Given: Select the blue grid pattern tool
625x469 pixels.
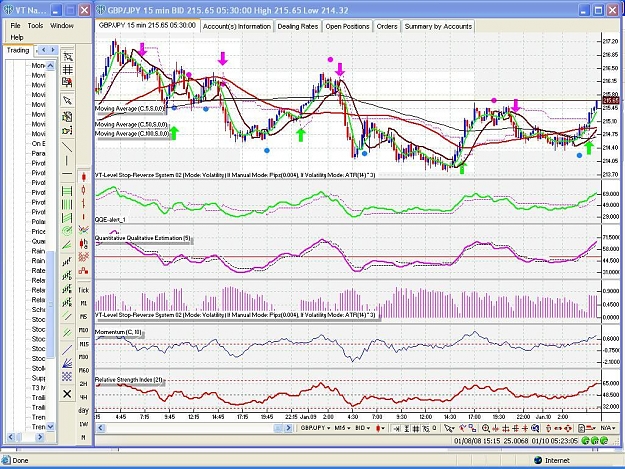Looking at the screenshot, I should point(67,377).
